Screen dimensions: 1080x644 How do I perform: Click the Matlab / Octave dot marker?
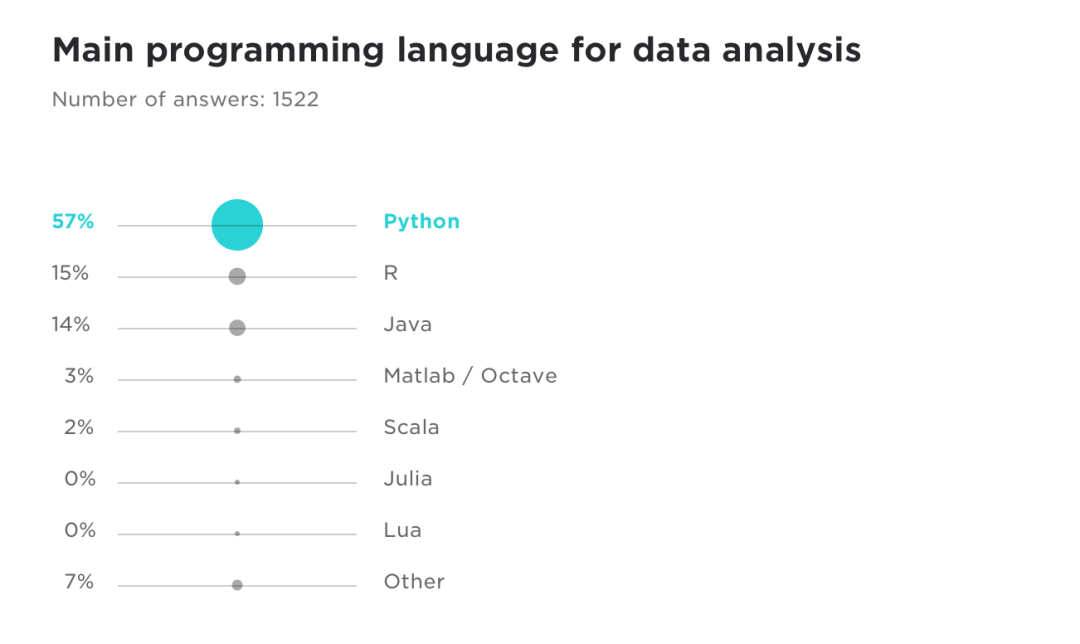click(237, 380)
